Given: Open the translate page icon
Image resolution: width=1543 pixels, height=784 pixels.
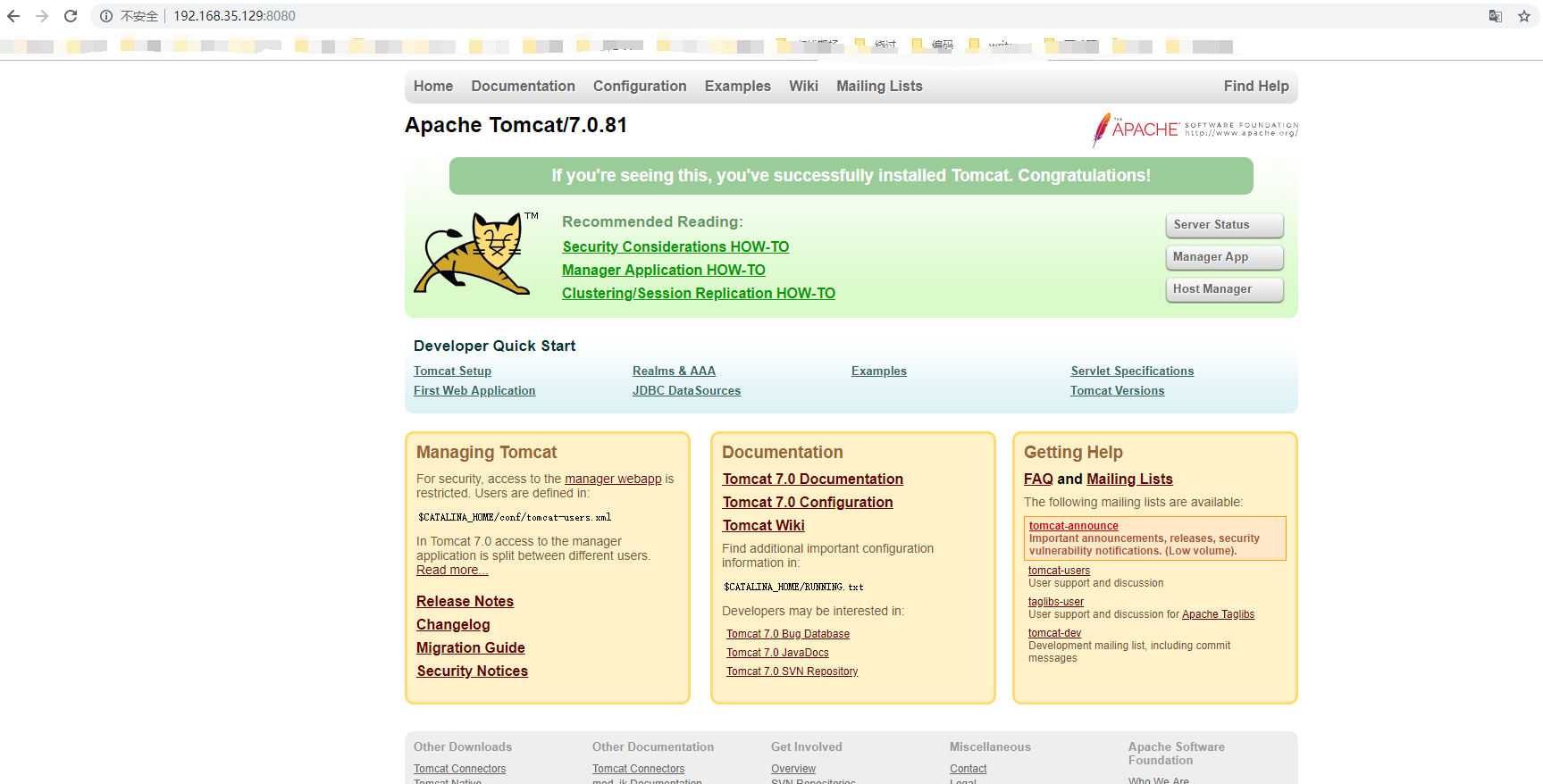Looking at the screenshot, I should coord(1496,16).
